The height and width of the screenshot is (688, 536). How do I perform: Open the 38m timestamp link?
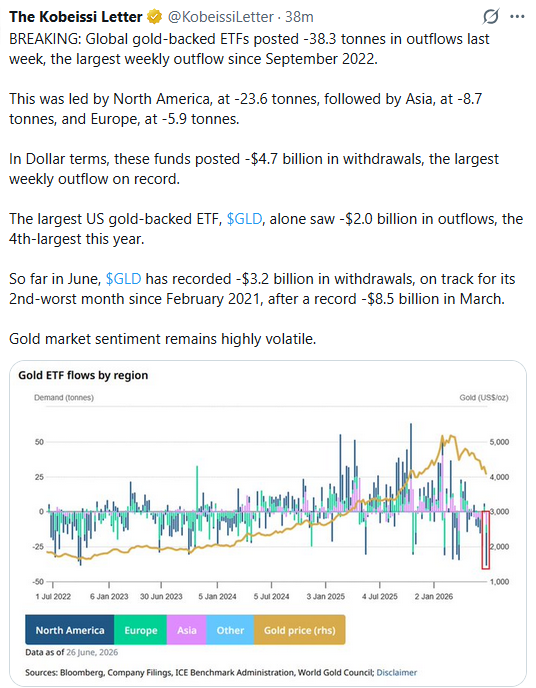299,17
